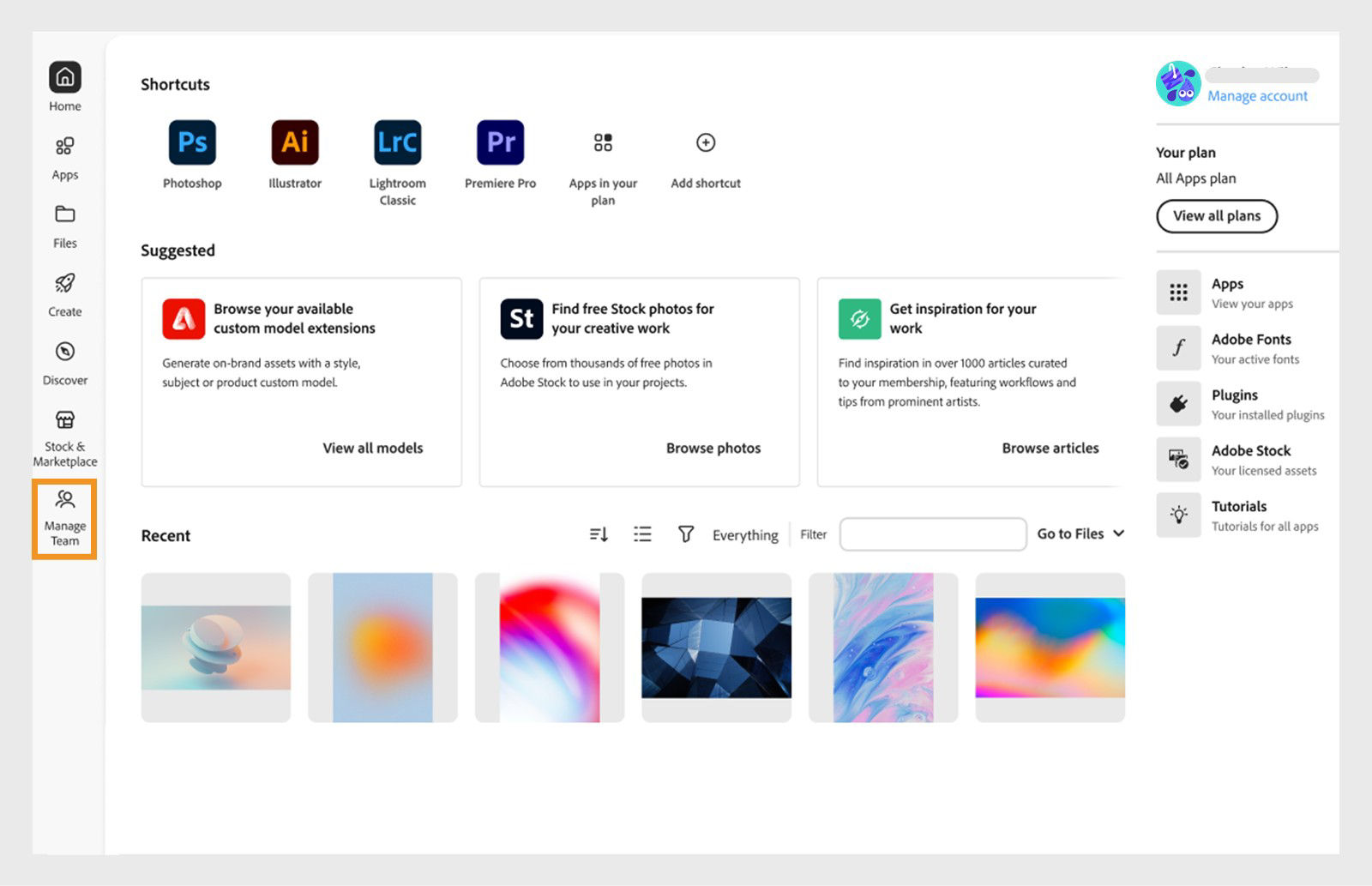Open the Photoshop shortcut icon
This screenshot has width=1372, height=886.
click(x=192, y=142)
